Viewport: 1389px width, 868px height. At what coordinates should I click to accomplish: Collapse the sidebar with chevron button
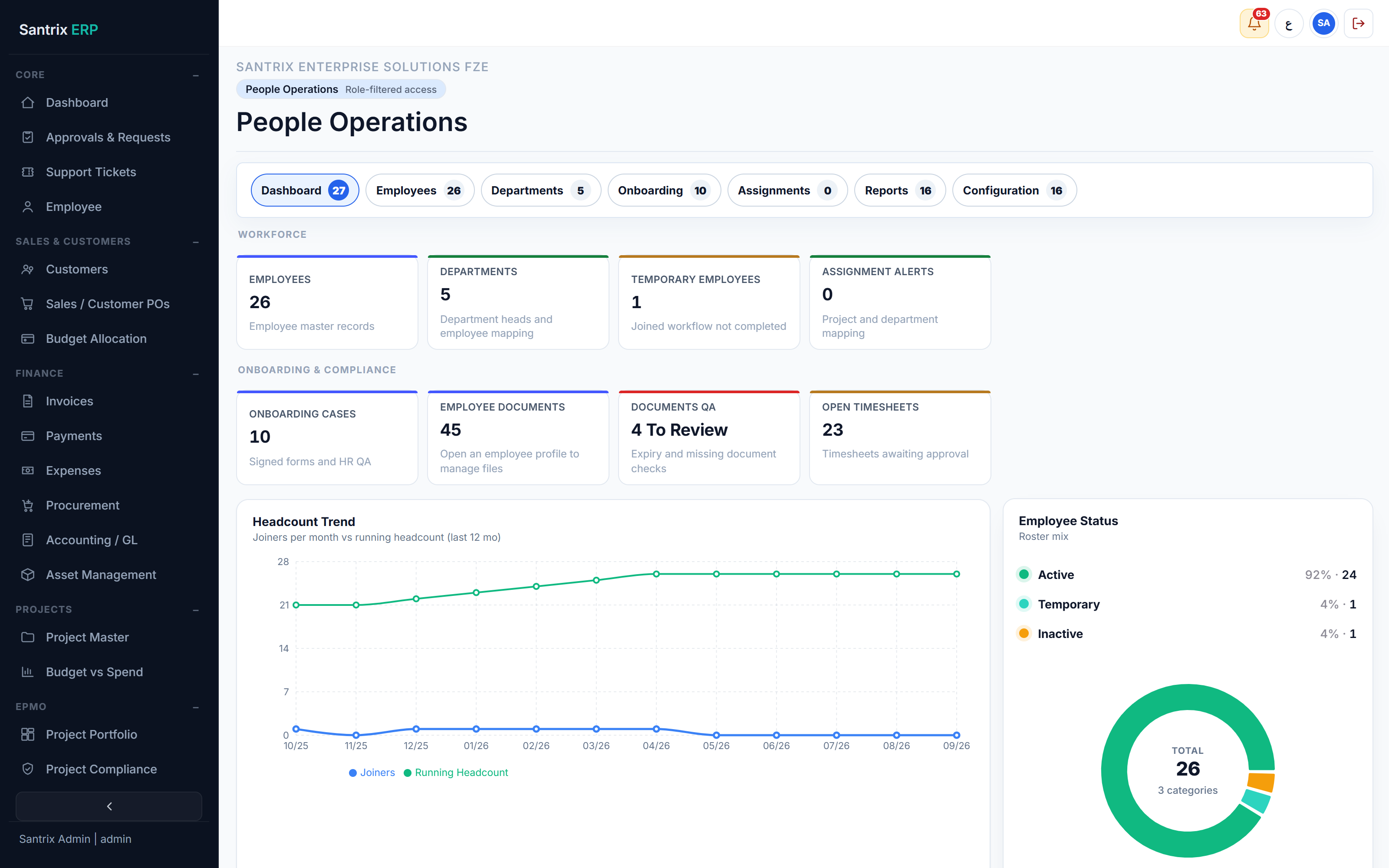point(109,806)
